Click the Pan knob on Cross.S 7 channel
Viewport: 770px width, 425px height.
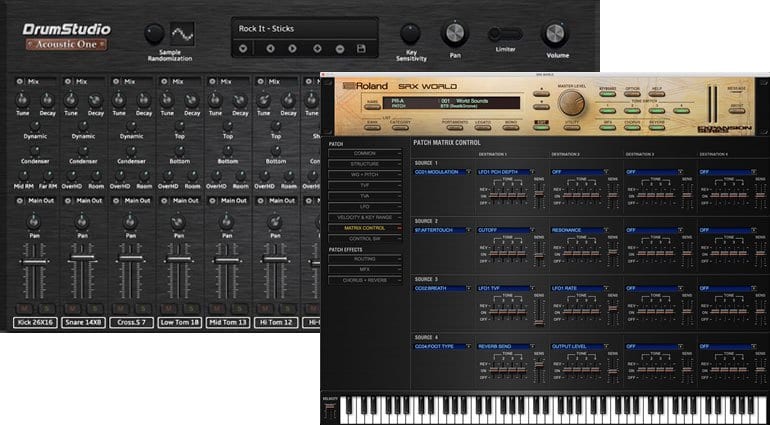(x=130, y=223)
